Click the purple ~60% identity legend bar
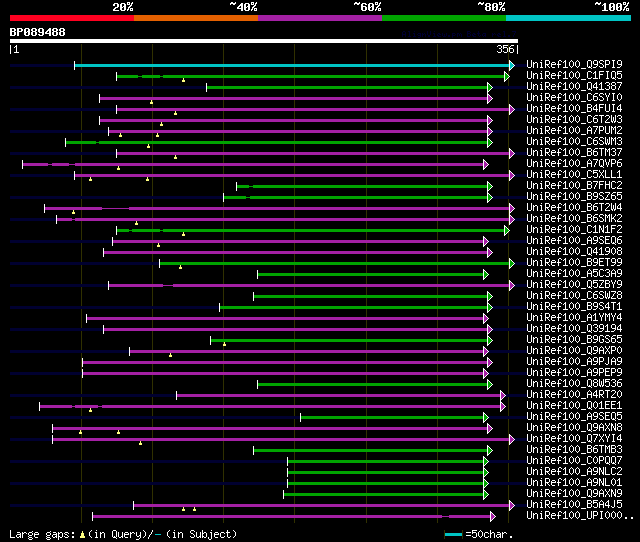This screenshot has width=640, height=542. point(320,18)
